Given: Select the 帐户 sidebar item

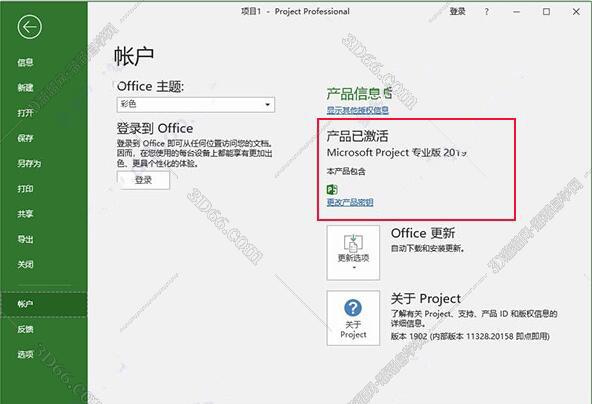Looking at the screenshot, I should pos(44,304).
